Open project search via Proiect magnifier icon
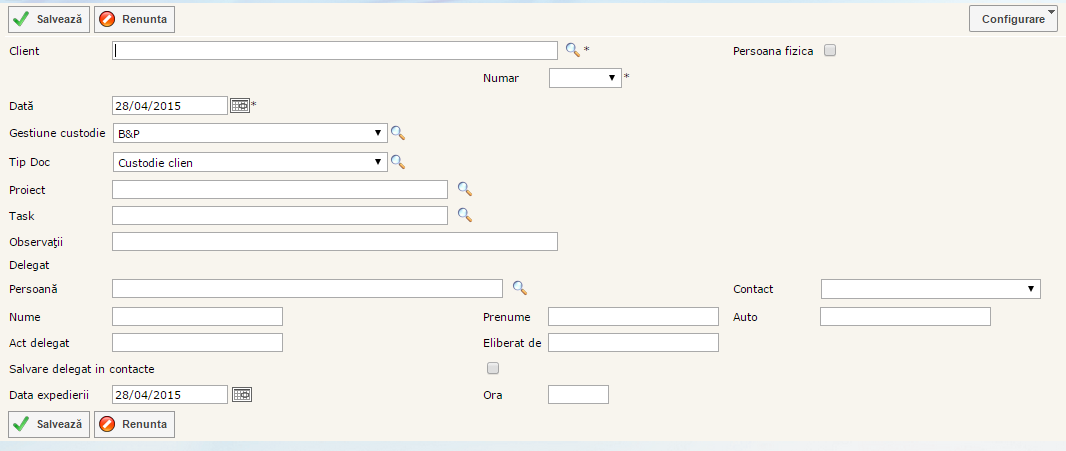1066x451 pixels. coord(464,188)
